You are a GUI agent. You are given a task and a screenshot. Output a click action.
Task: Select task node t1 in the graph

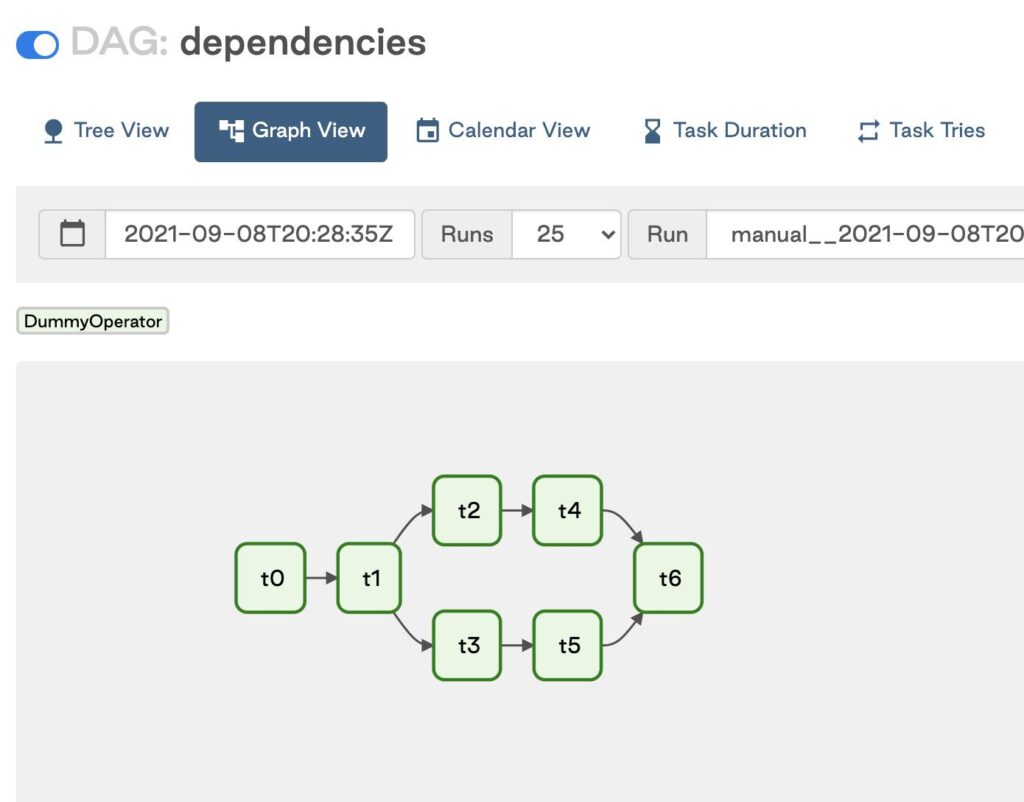point(369,578)
